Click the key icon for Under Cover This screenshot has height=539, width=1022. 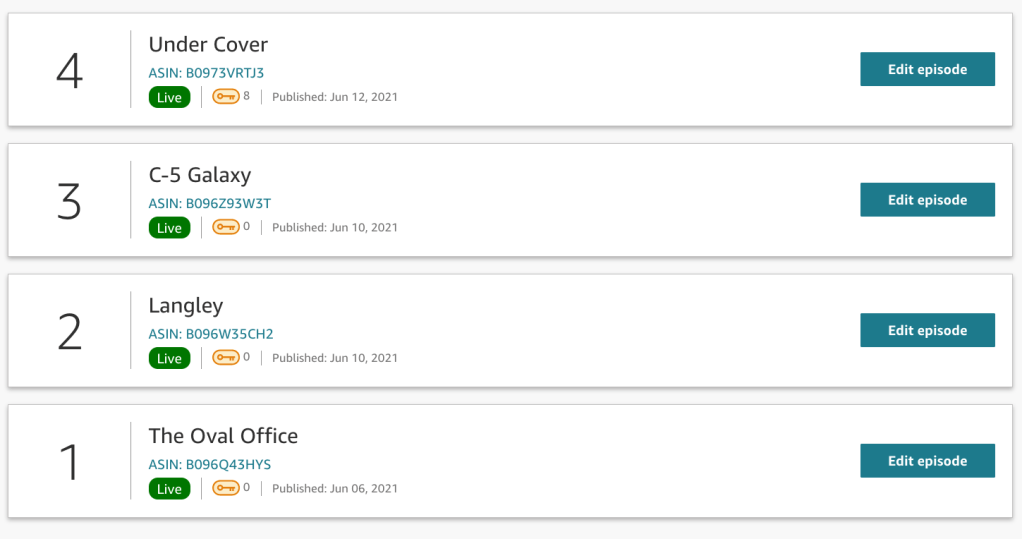pos(225,97)
